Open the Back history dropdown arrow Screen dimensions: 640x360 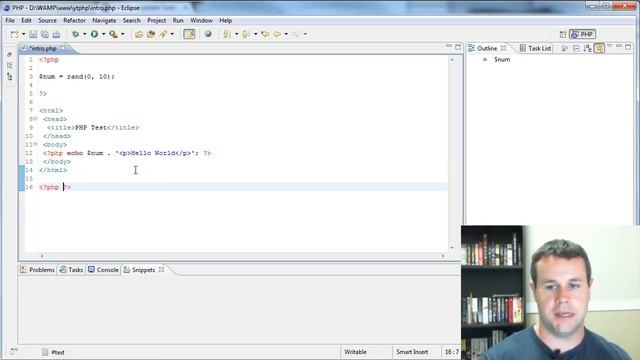(x=286, y=34)
